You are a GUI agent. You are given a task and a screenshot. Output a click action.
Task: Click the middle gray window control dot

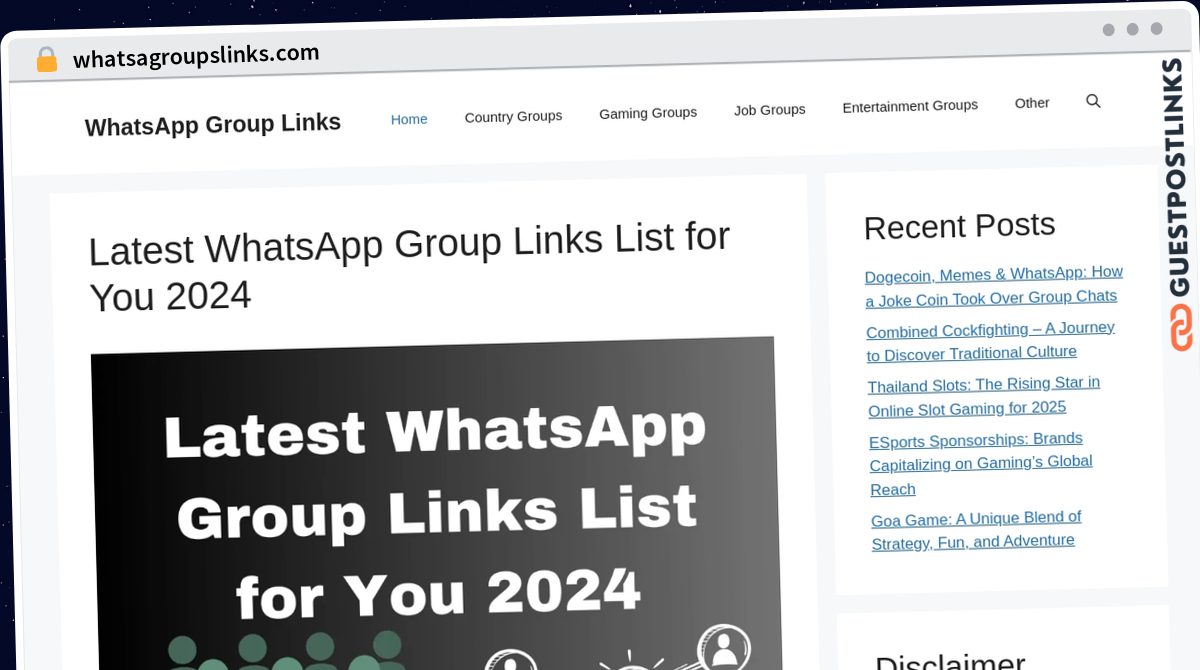(x=1132, y=29)
